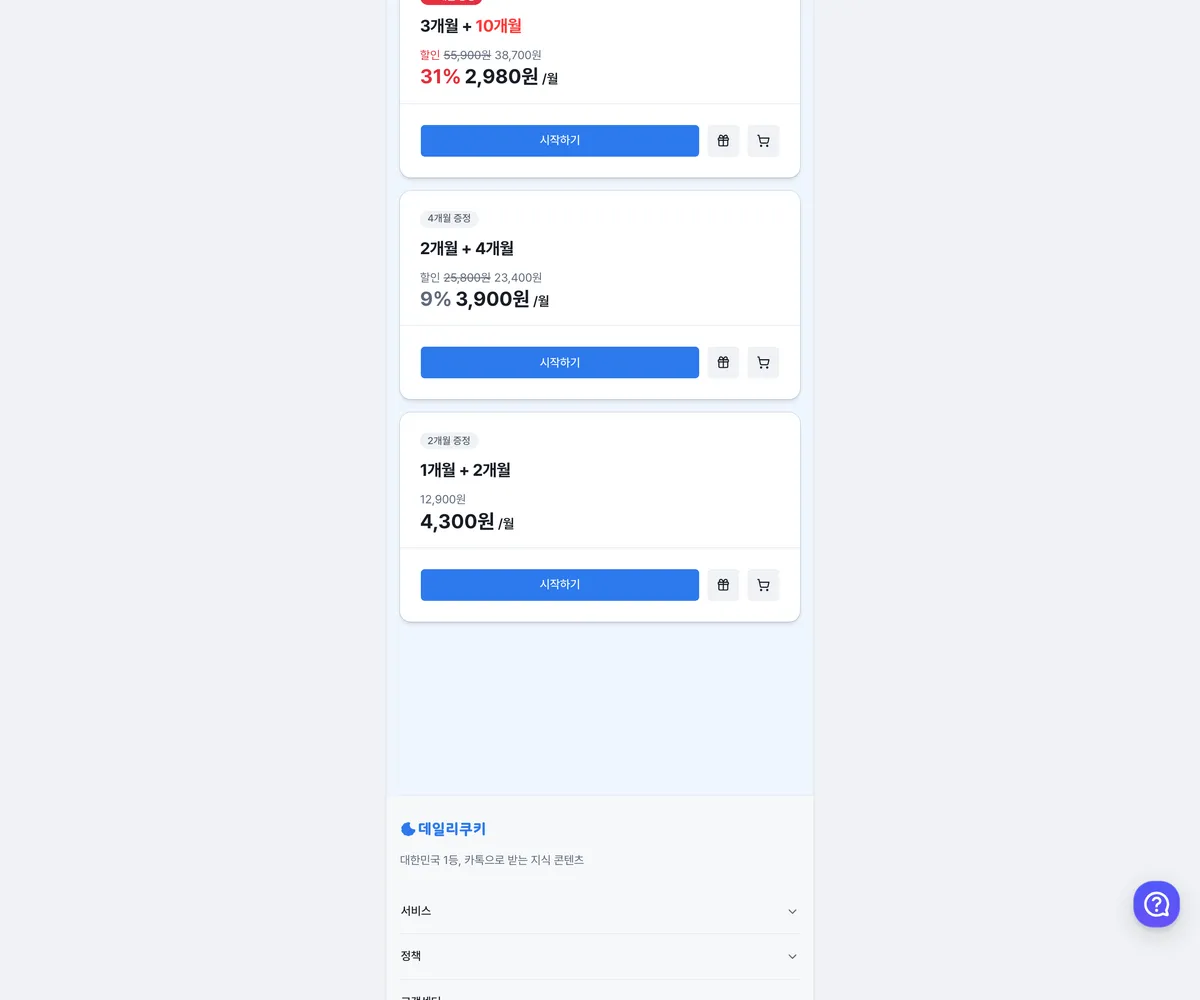Click the 데일리쿠키 footer logo
The width and height of the screenshot is (1200, 1000).
[x=443, y=829]
